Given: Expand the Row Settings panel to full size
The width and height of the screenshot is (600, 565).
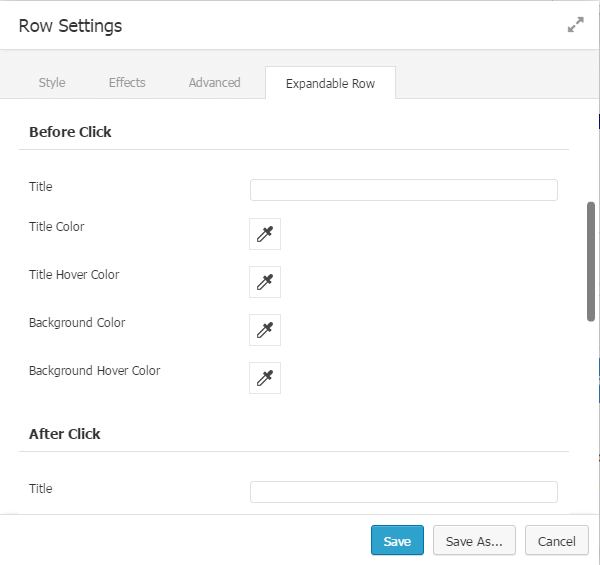Looking at the screenshot, I should [x=575, y=26].
